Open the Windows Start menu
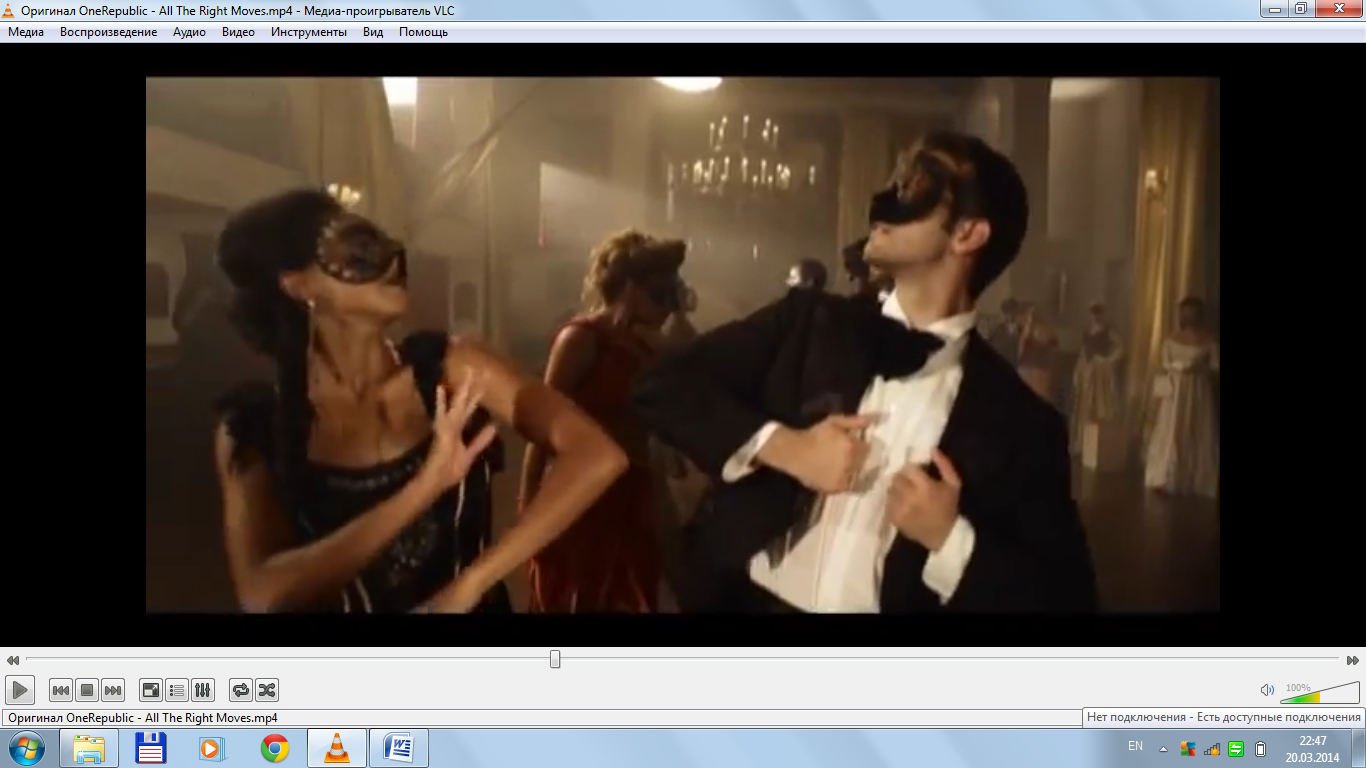1366x768 pixels. (26, 748)
